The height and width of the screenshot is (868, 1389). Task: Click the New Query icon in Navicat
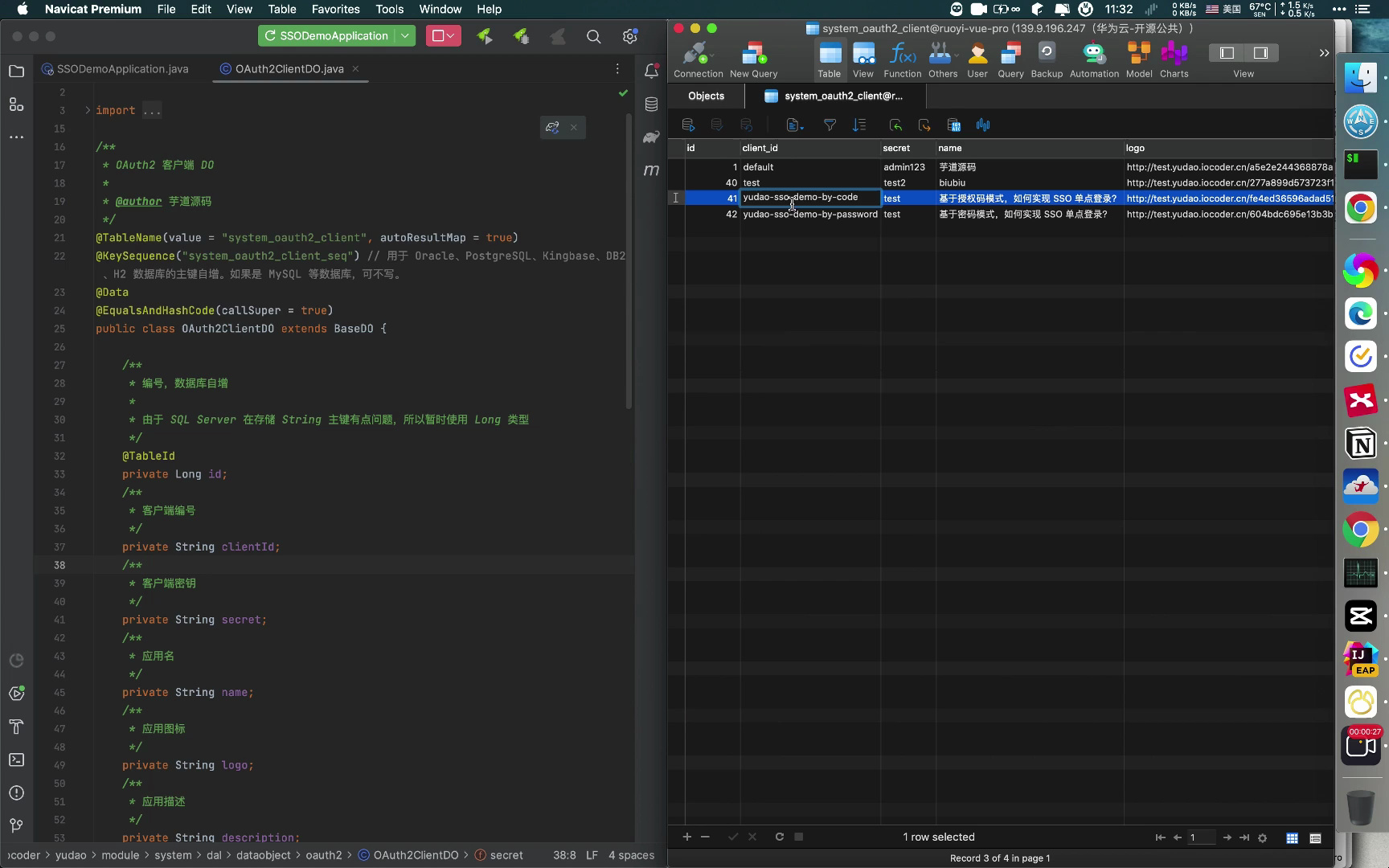pos(753,59)
